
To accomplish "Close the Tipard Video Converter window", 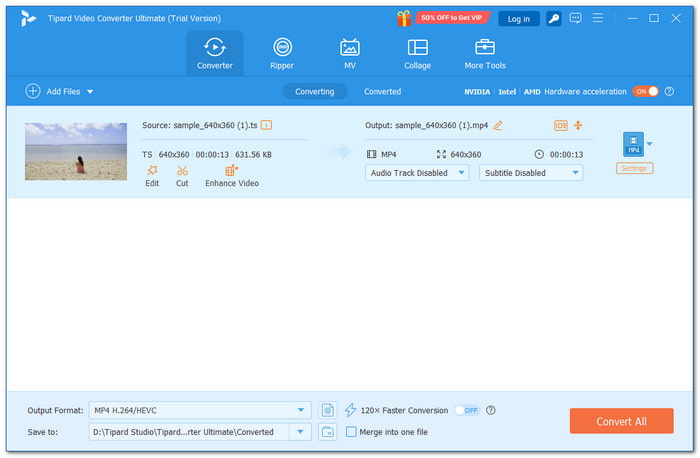I will point(676,18).
